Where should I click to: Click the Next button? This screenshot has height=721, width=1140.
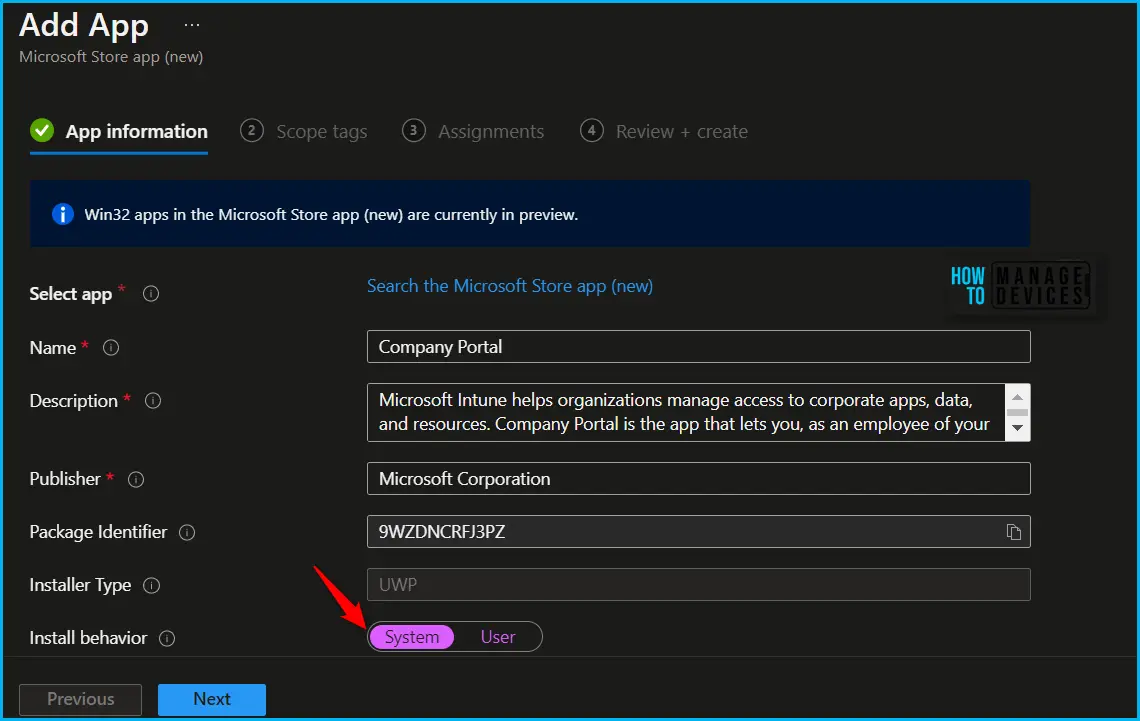[x=212, y=699]
